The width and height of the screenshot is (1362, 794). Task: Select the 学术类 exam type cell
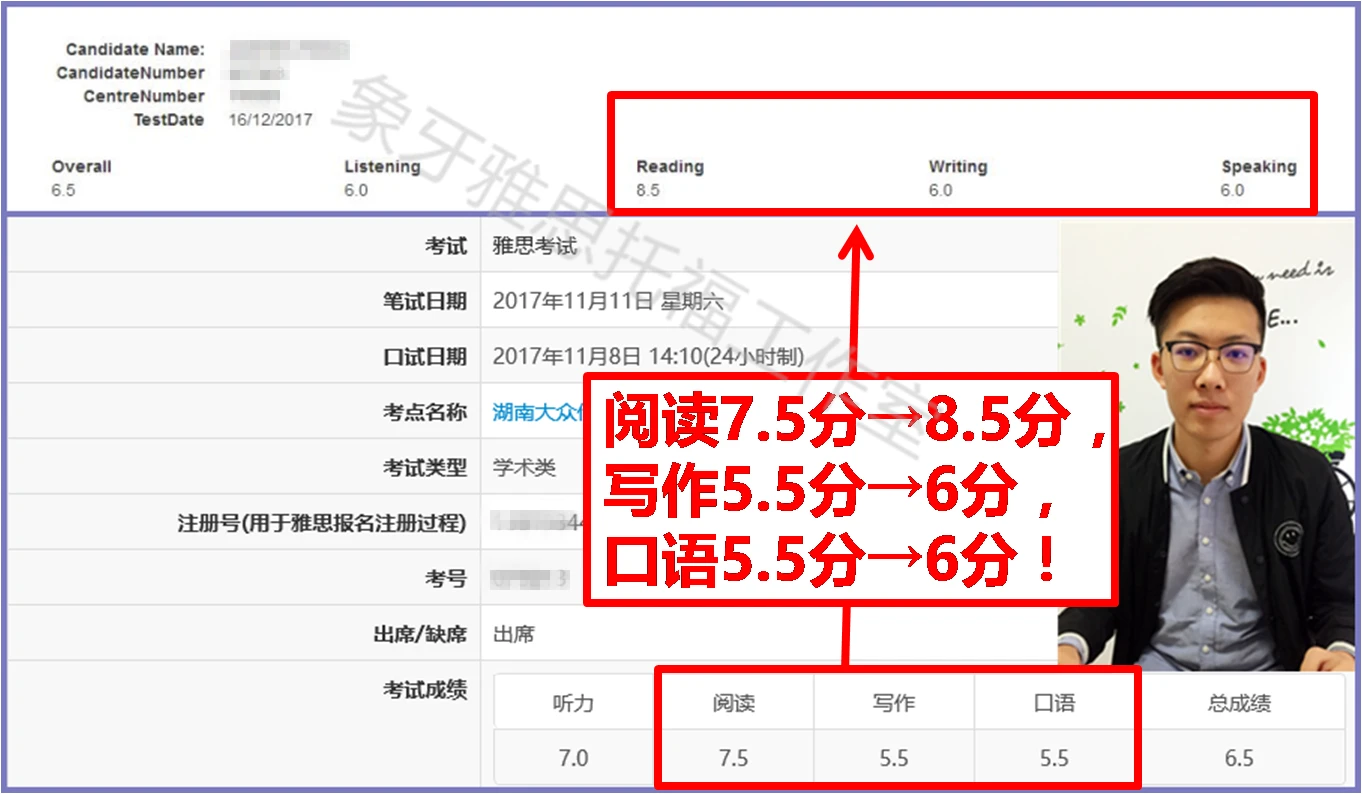520,466
